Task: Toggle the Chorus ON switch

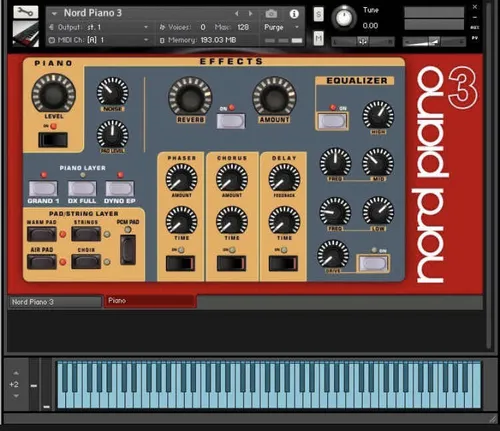Action: coord(231,263)
